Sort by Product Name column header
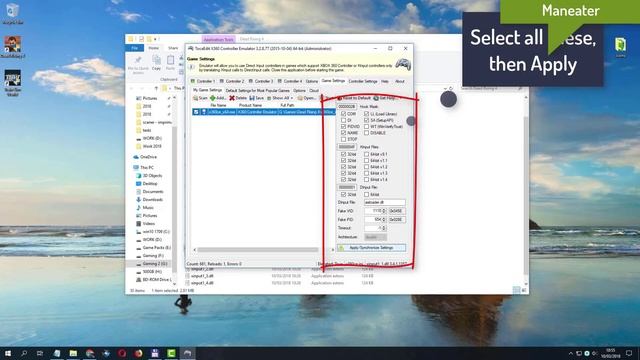640x360 pixels. [x=250, y=105]
